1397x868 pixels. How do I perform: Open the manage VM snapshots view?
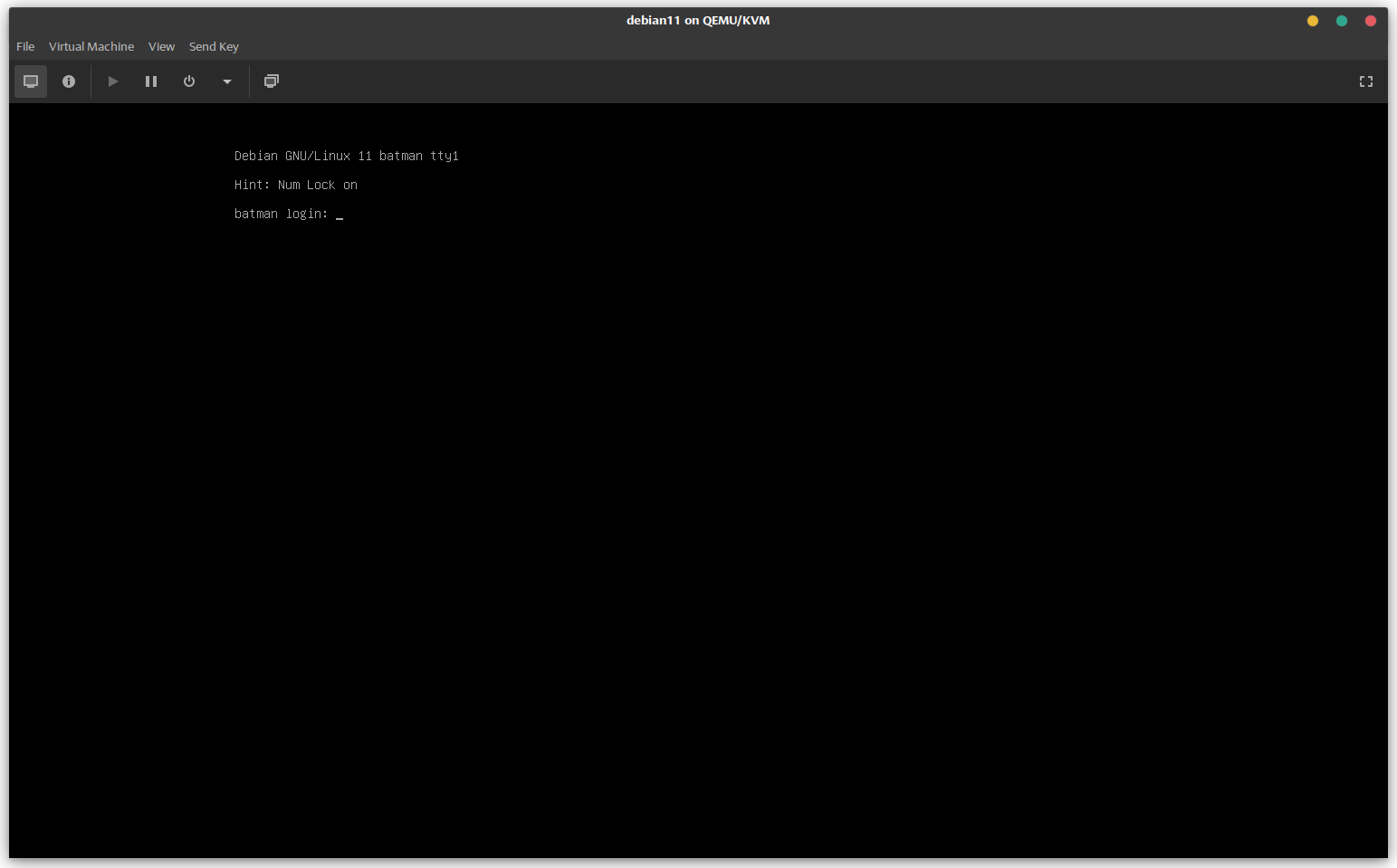click(272, 81)
